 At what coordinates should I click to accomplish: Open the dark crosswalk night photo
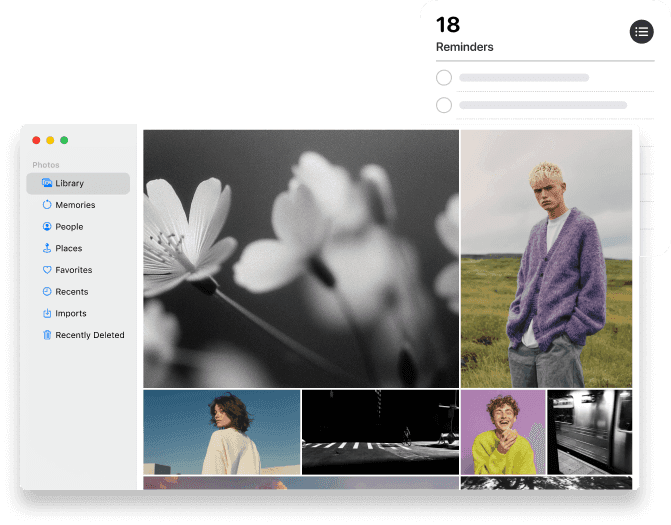(x=380, y=432)
